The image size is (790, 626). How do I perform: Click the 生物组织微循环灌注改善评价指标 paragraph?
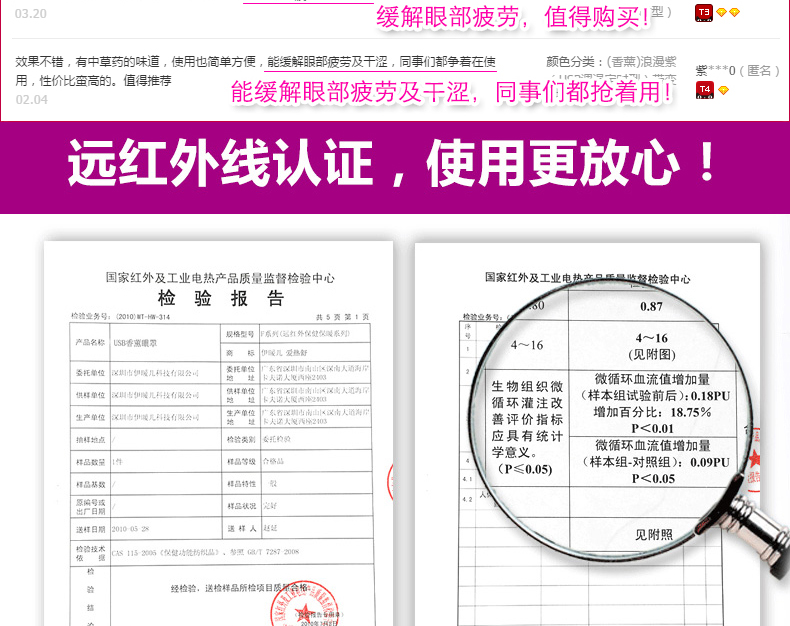tap(528, 419)
